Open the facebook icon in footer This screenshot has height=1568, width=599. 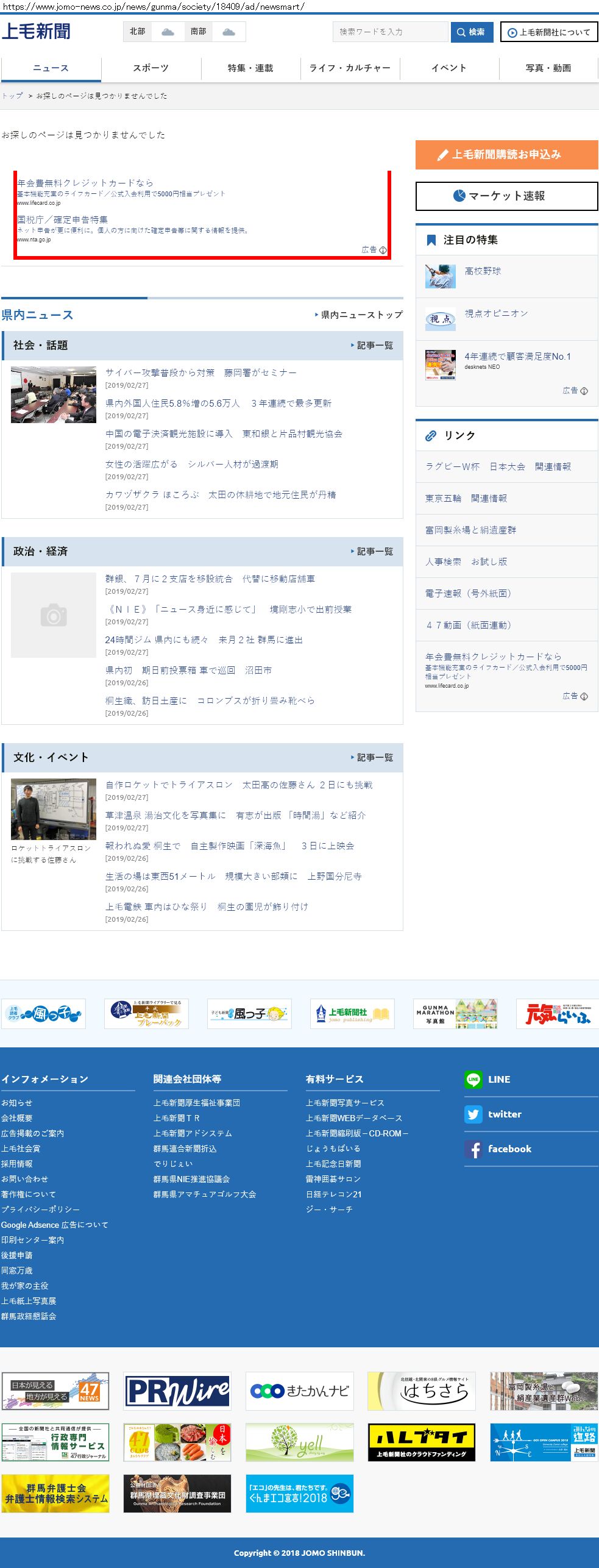tap(473, 1149)
